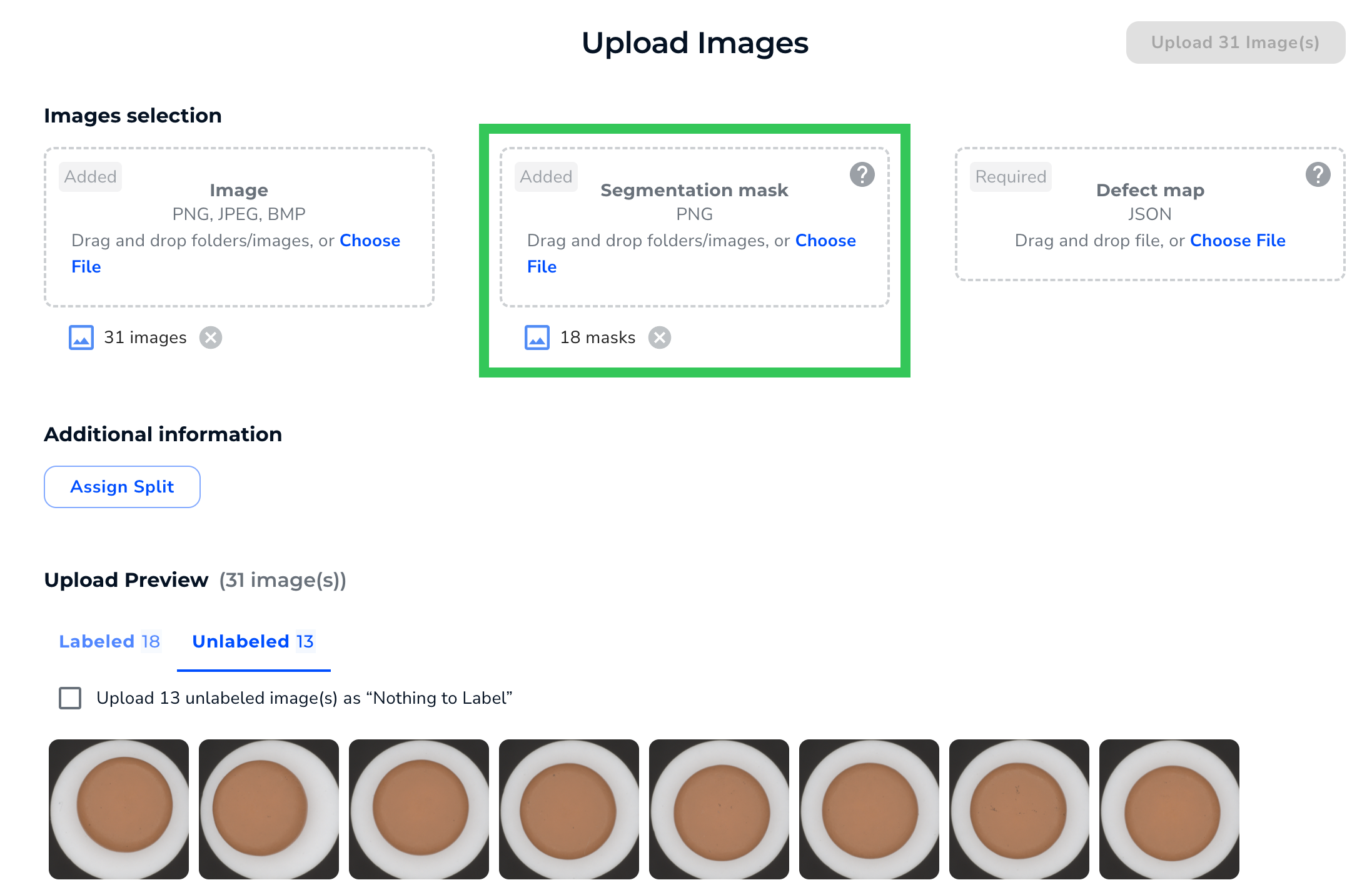Remove the 18 added segmentation masks
Viewport: 1372px width, 885px height.
click(x=660, y=337)
